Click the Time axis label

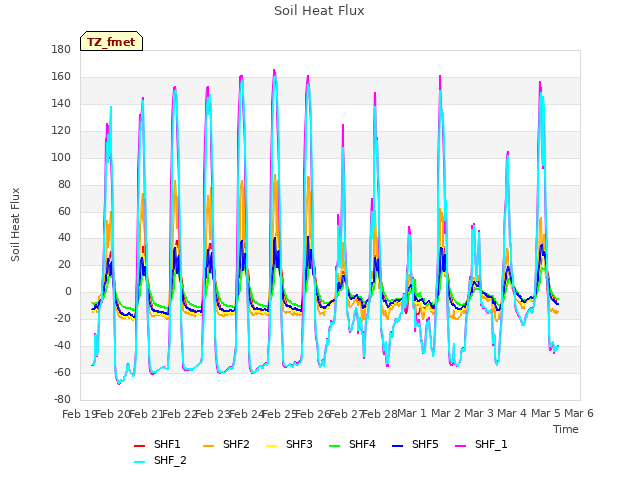(x=566, y=429)
